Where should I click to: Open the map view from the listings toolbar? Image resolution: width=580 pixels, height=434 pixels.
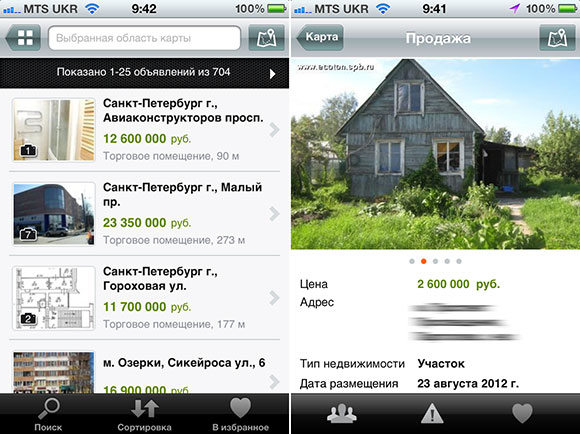[266, 38]
